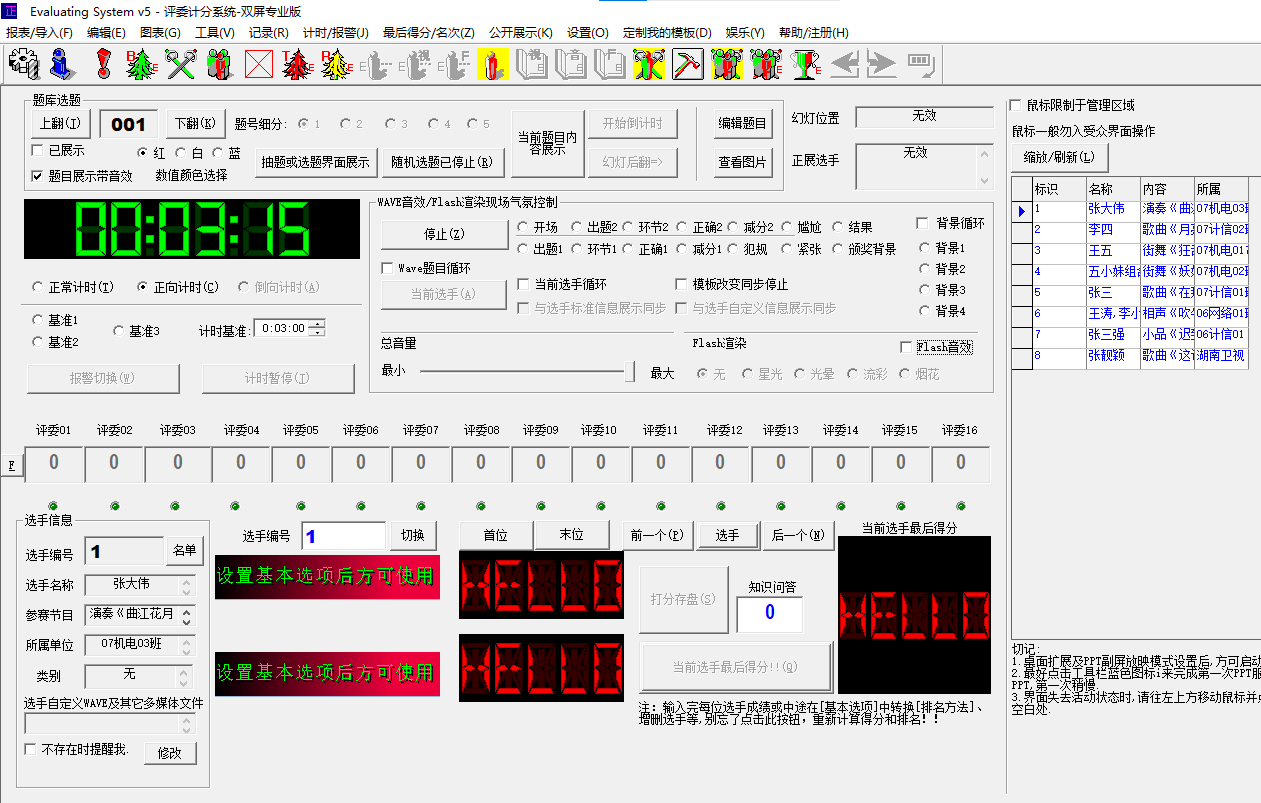Click the people icon with yellow background
The image size is (1261, 803).
tap(727, 64)
